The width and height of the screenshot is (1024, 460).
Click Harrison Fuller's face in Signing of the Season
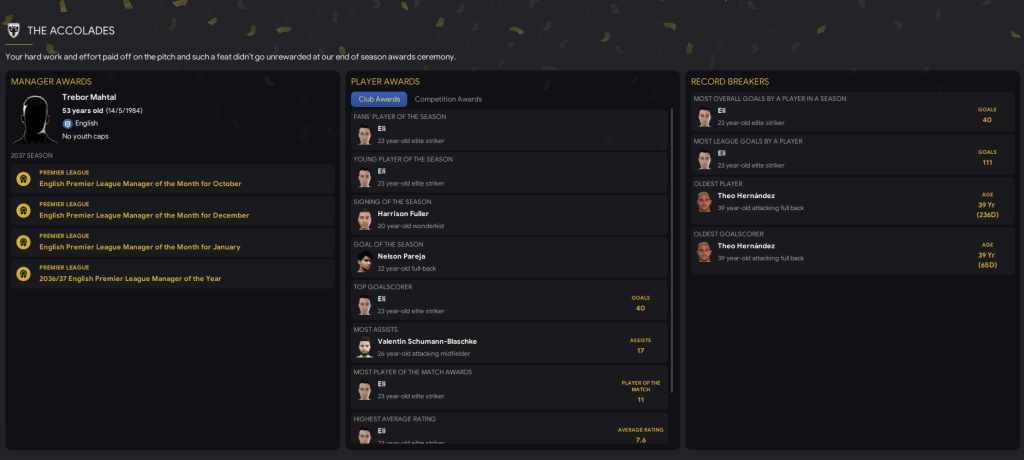(364, 220)
